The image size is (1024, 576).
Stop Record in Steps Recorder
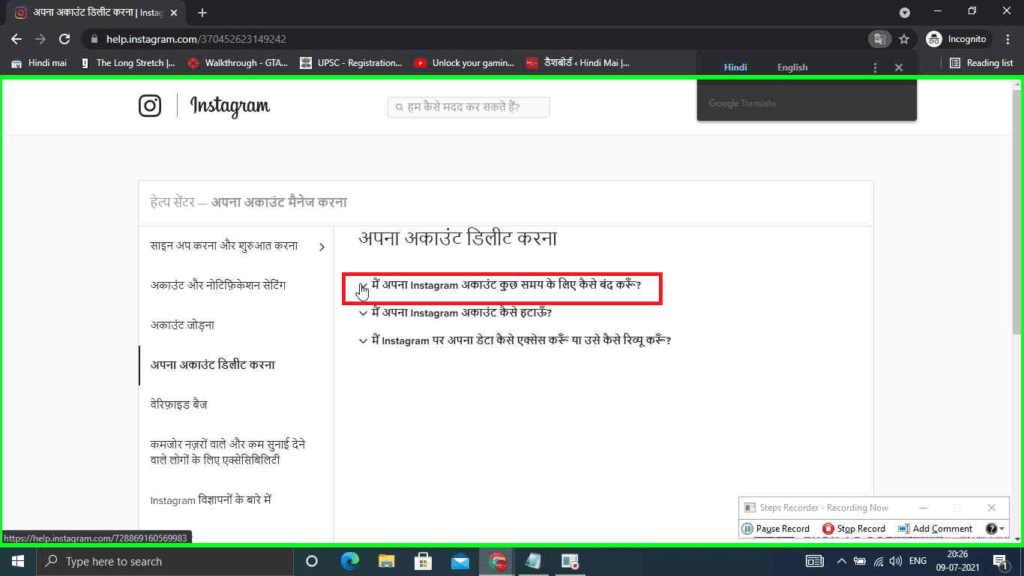pos(854,528)
